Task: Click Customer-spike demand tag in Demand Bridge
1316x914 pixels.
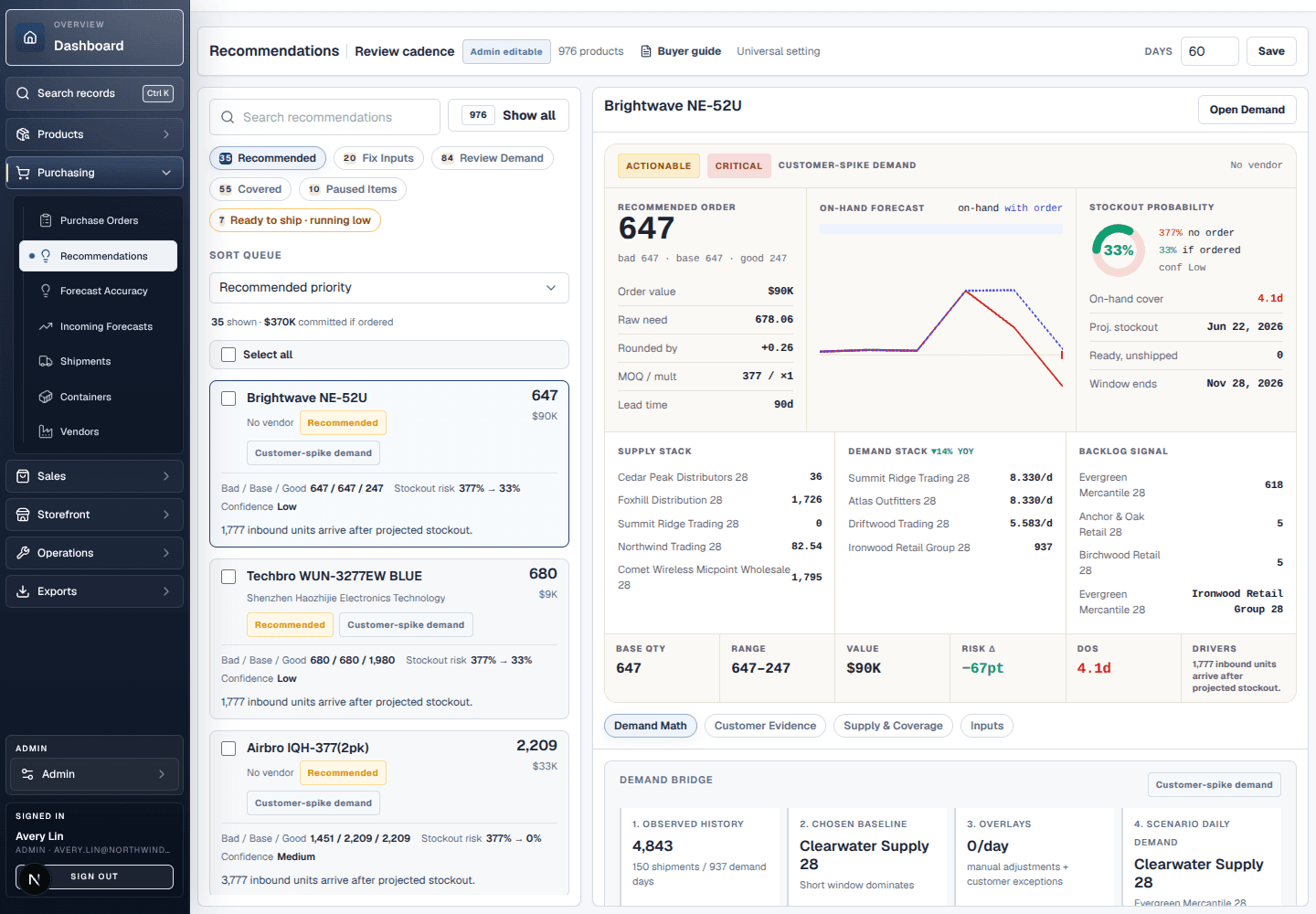Action: [x=1215, y=784]
